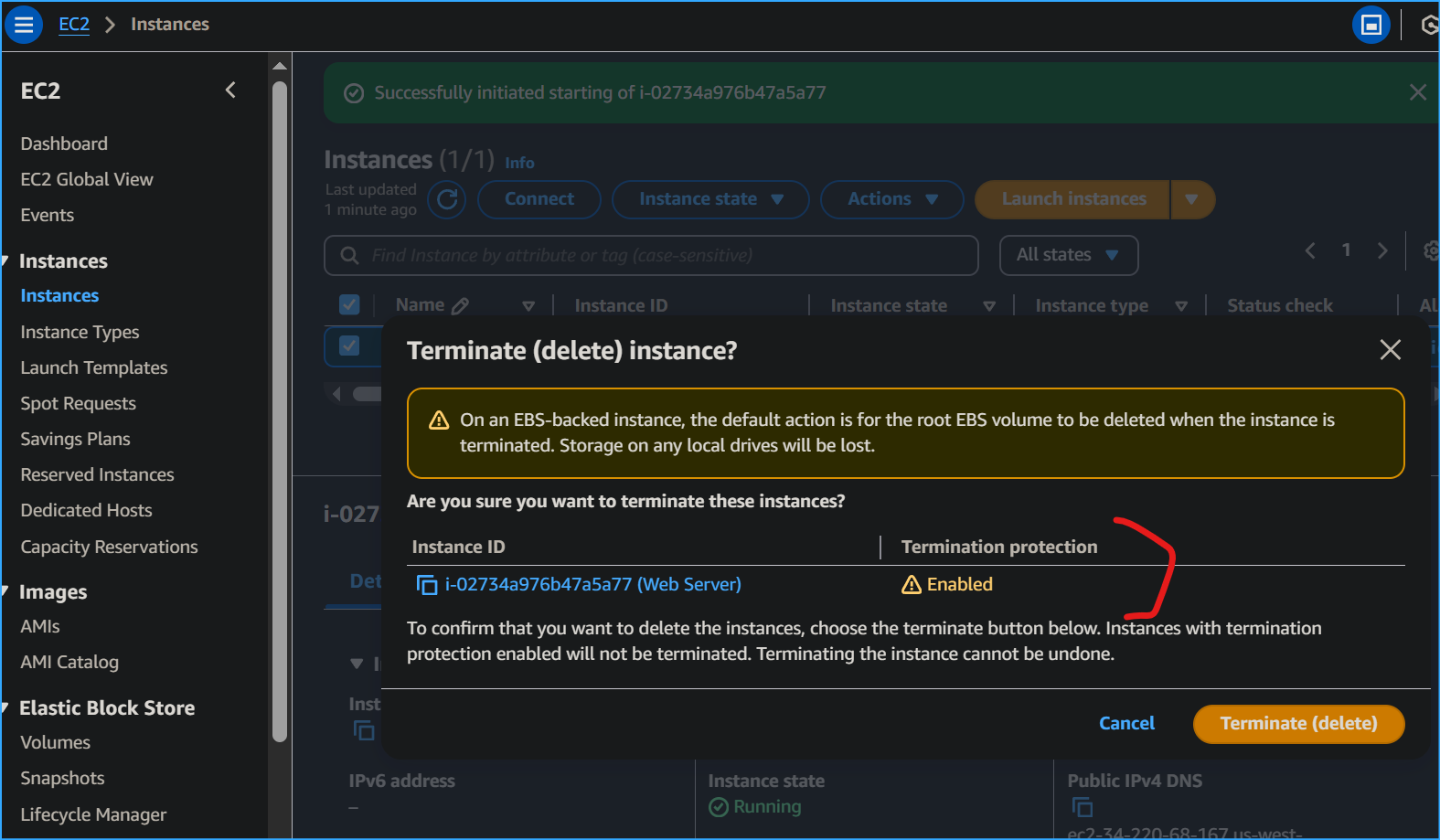The height and width of the screenshot is (840, 1440).
Task: Collapse the Elastic Block Store section
Action: coord(5,708)
